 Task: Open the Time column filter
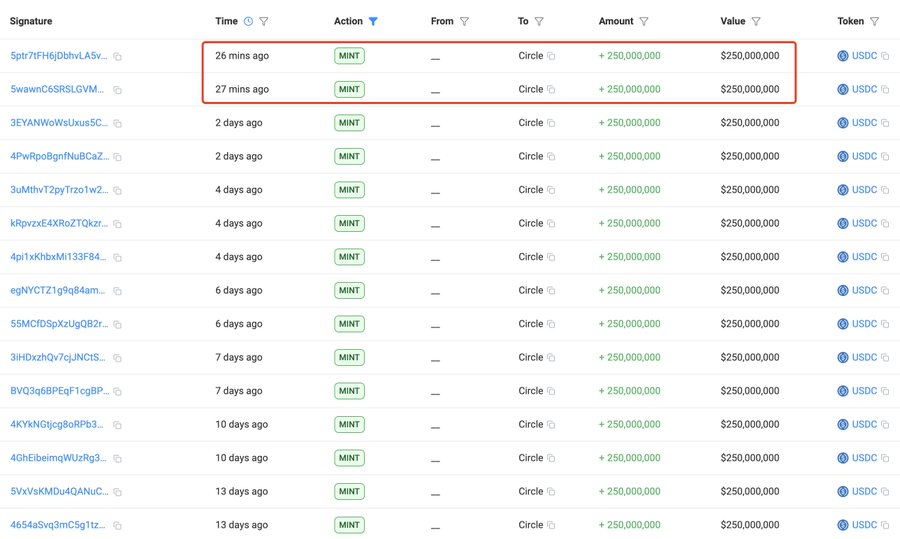click(264, 21)
